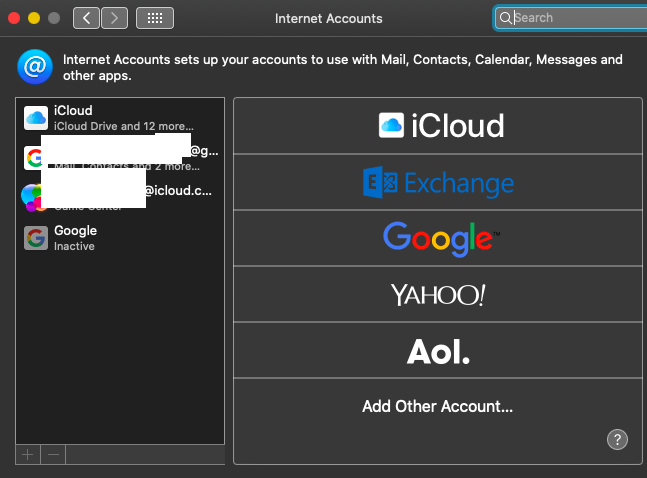The image size is (647, 478).
Task: Go back with the left arrow button
Action: [86, 18]
